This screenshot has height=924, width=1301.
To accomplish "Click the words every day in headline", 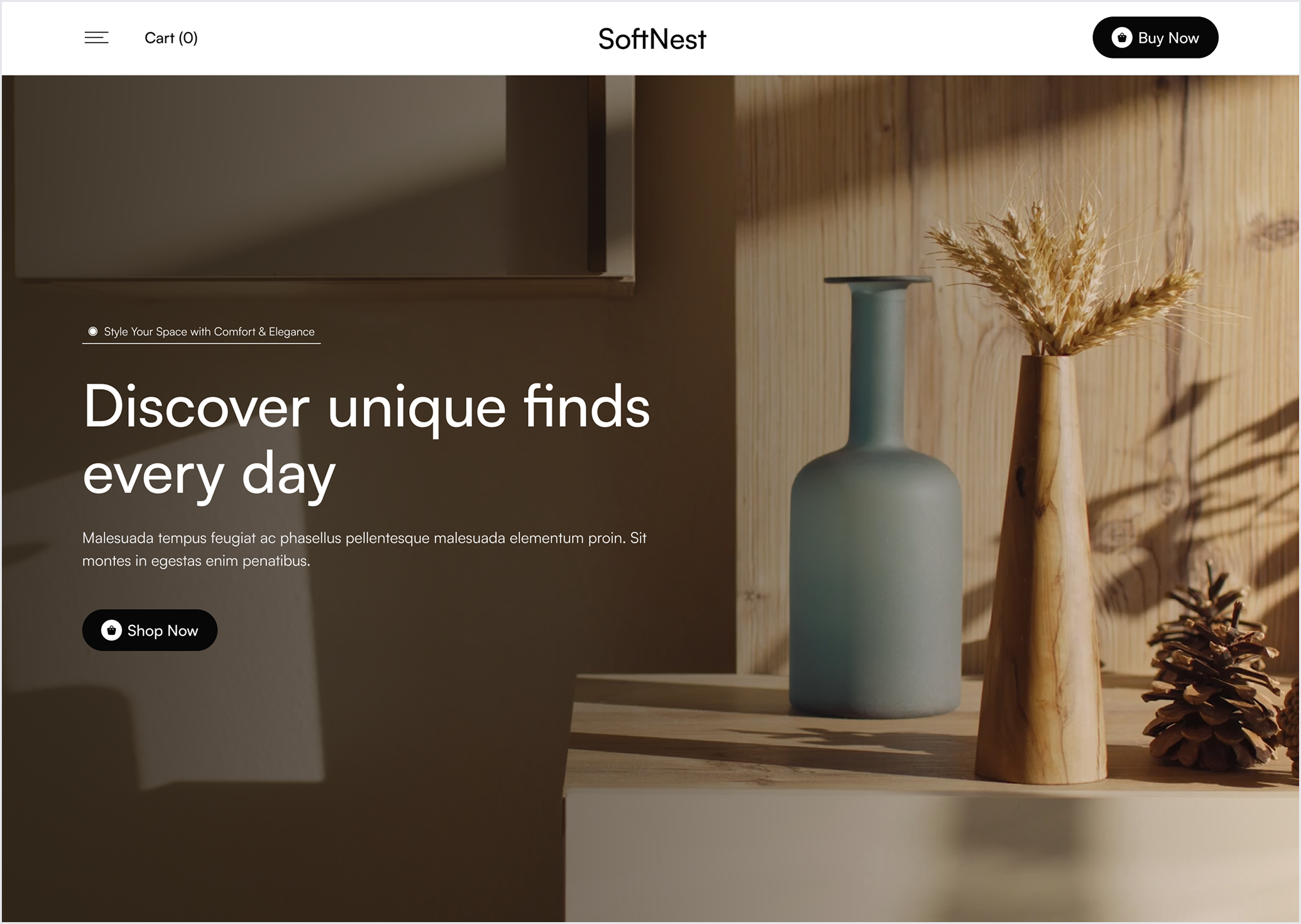I will [209, 475].
